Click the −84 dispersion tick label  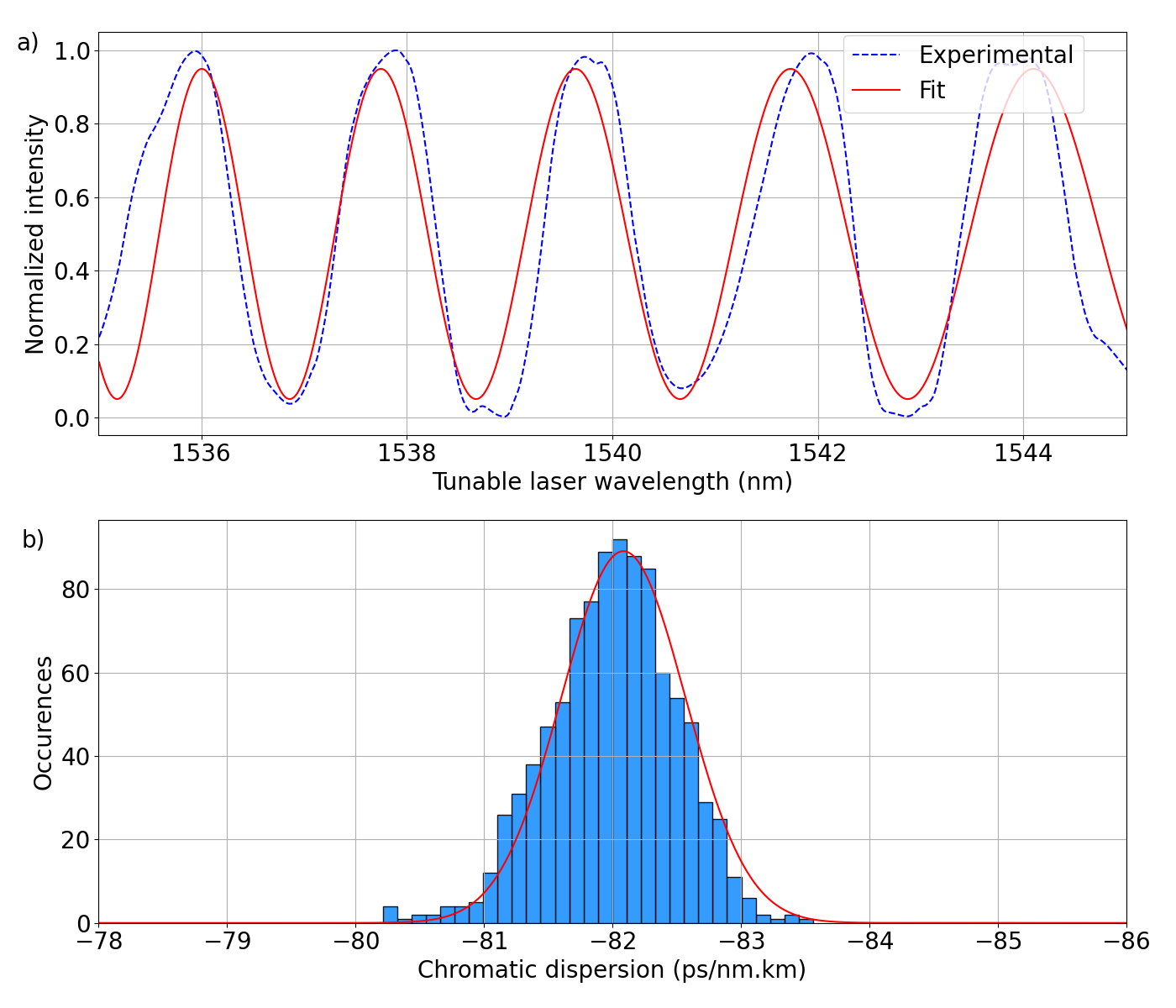[x=869, y=941]
